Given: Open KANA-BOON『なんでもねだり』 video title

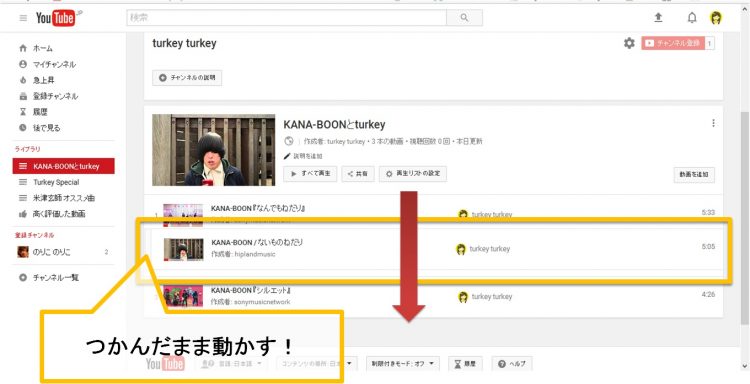Looking at the screenshot, I should tap(258, 208).
